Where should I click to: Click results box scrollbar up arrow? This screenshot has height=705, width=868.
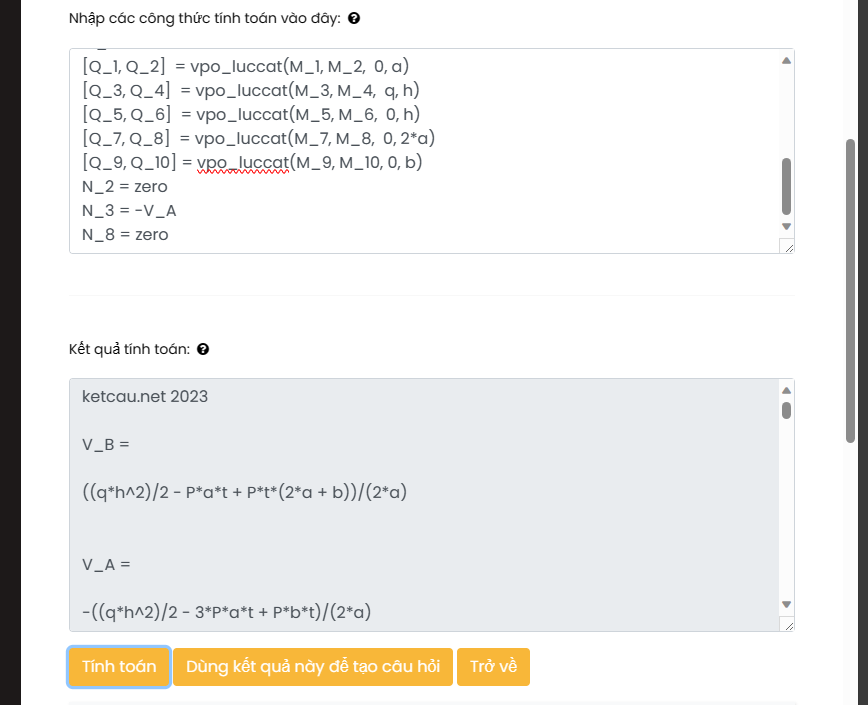click(x=786, y=391)
